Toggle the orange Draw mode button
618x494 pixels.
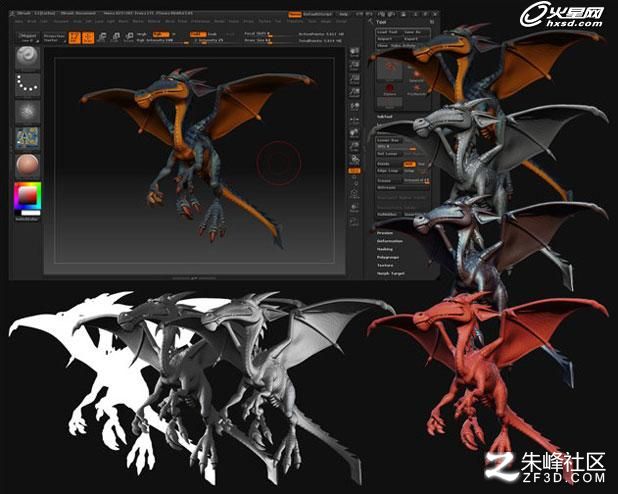[88, 37]
